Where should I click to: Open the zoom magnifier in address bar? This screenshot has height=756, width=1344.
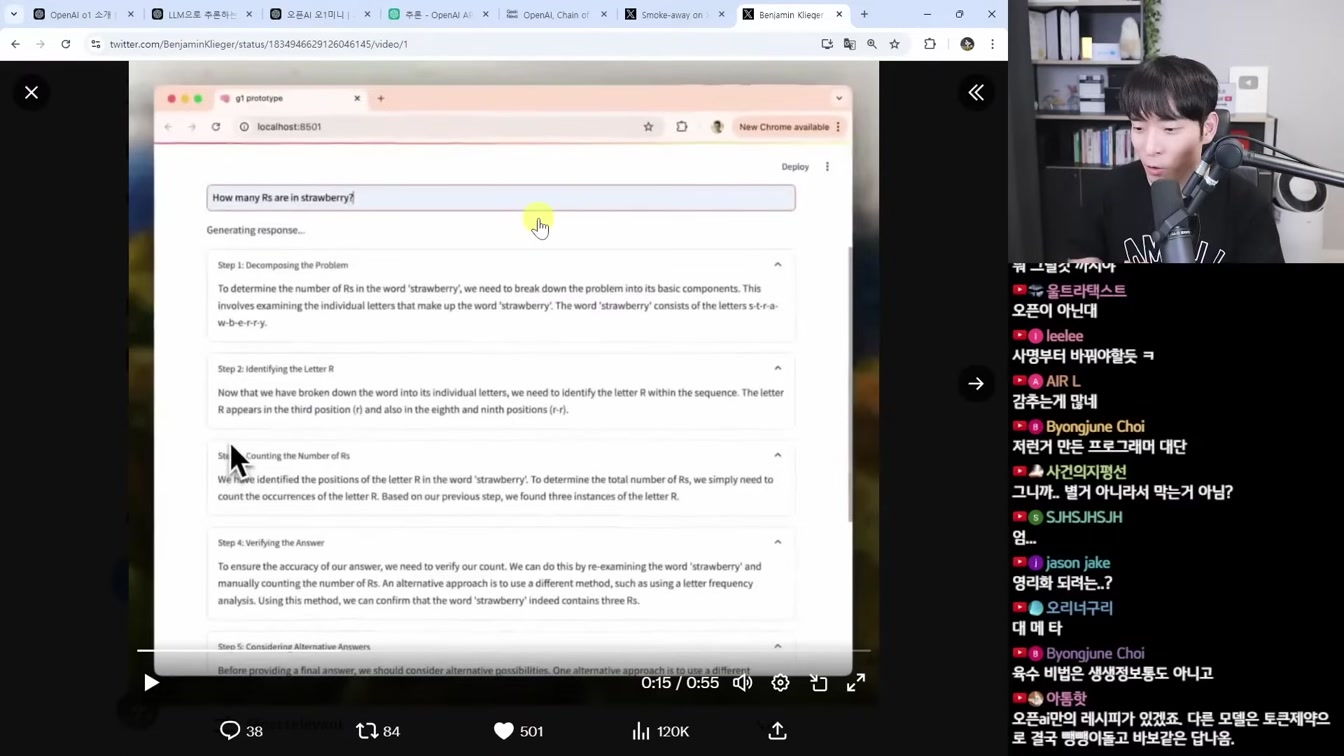872,44
